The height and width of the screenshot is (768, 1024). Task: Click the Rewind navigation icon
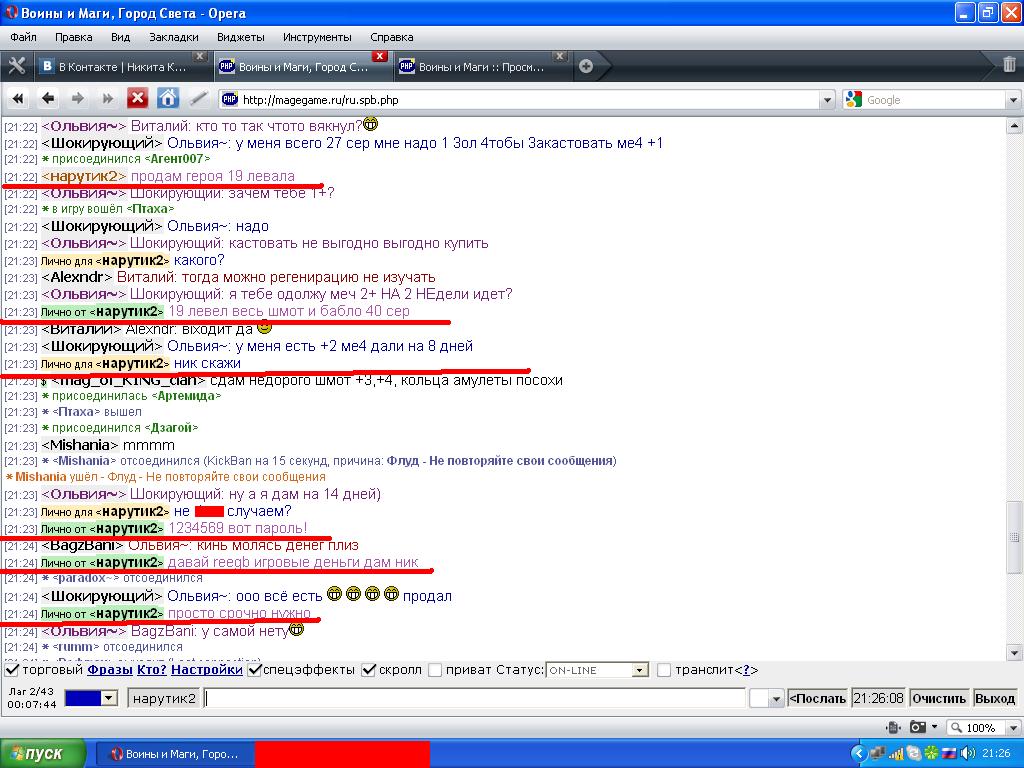click(17, 98)
